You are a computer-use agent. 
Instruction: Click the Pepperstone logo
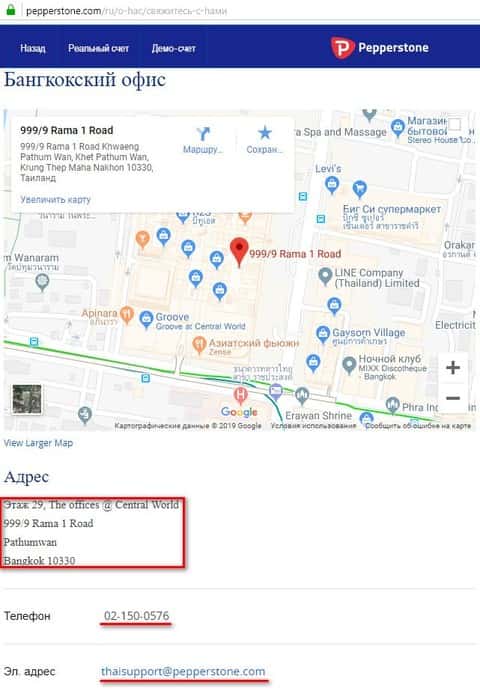(x=380, y=48)
